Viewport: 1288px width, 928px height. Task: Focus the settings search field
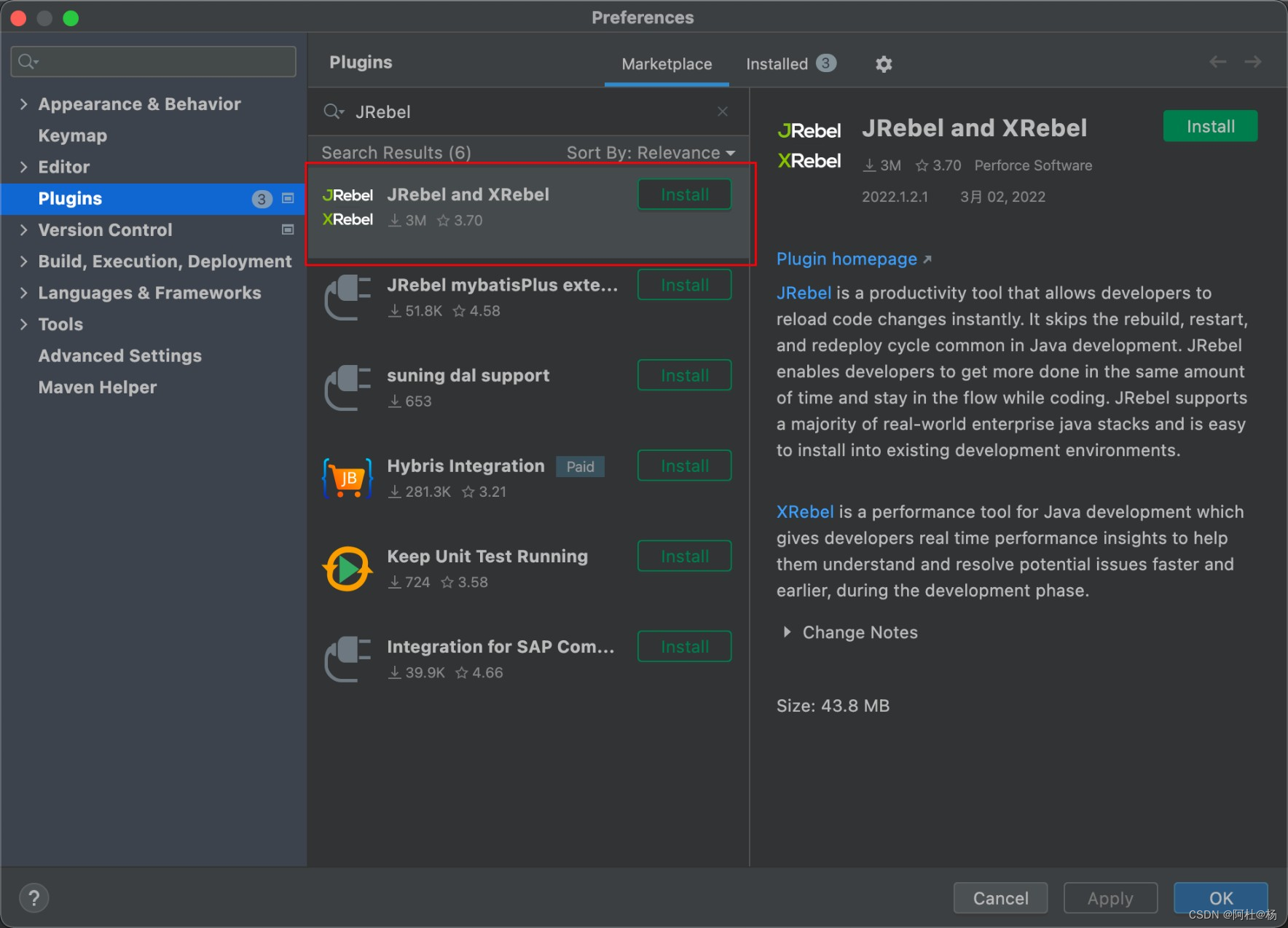click(x=153, y=62)
